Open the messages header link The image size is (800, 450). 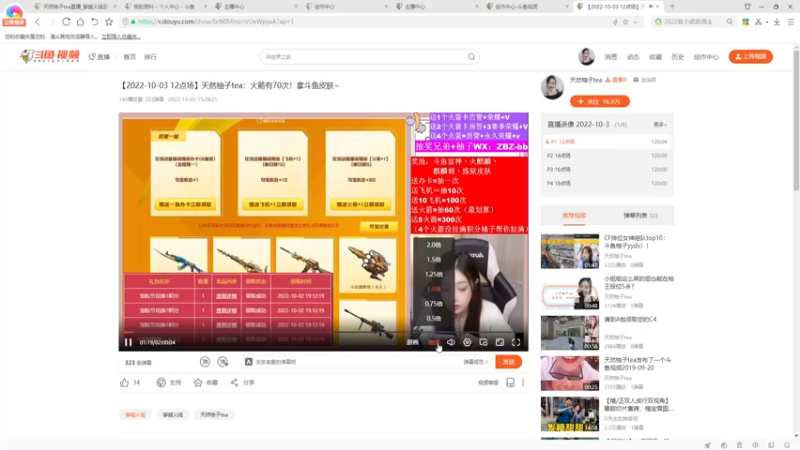pos(611,57)
